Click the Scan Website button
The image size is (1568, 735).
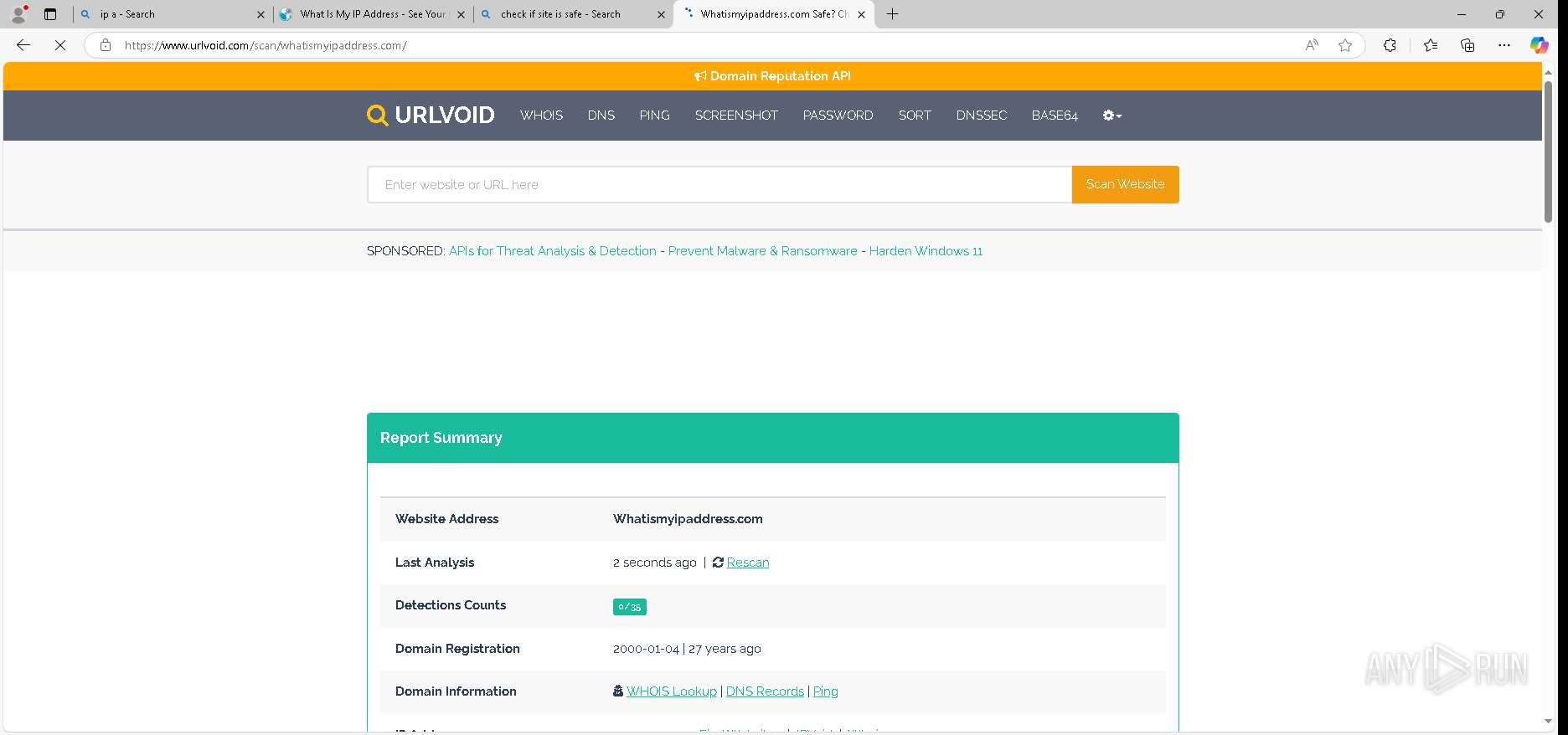pos(1125,184)
